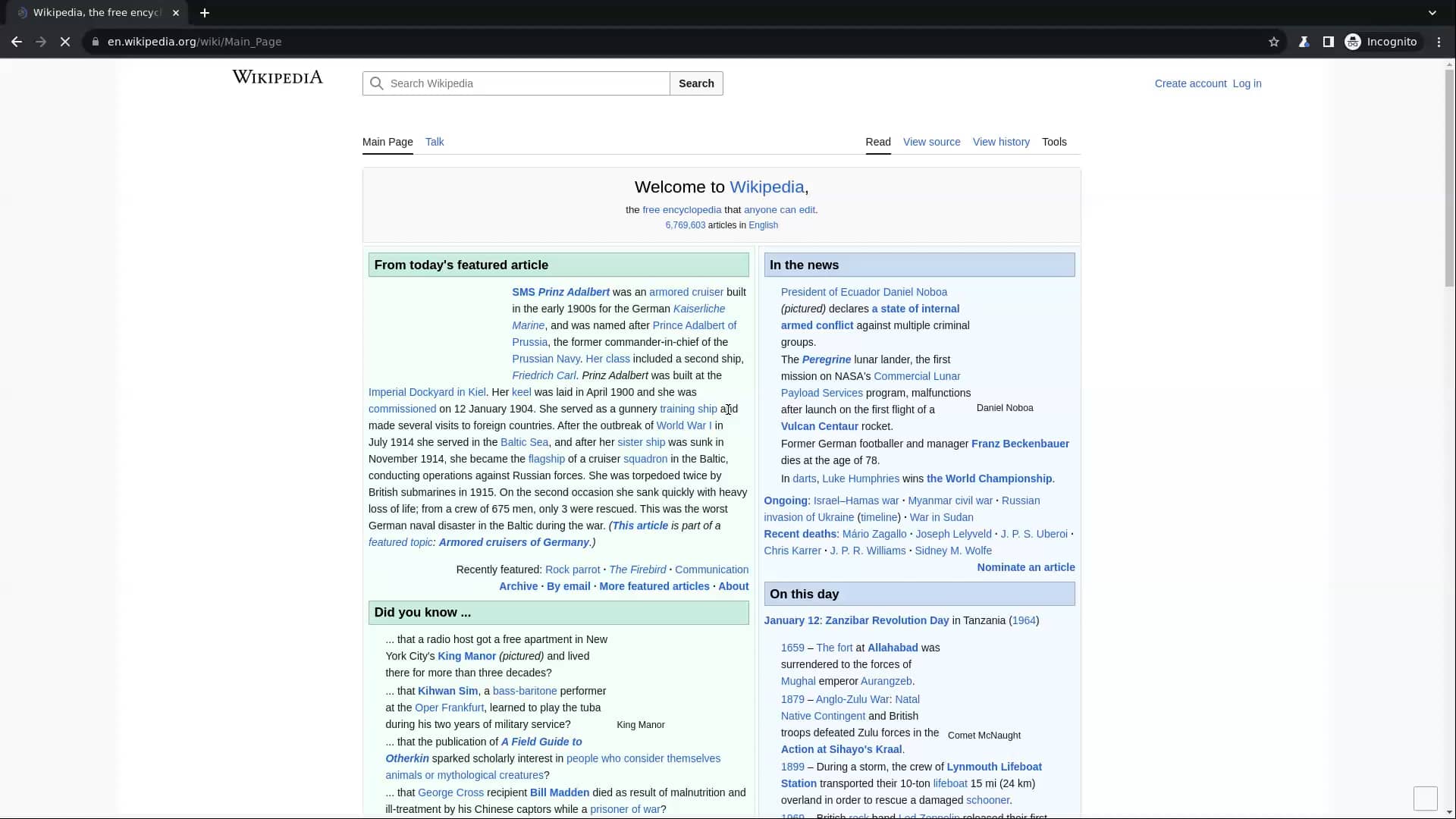Open the Log in link
Image resolution: width=1456 pixels, height=819 pixels.
[x=1247, y=83]
